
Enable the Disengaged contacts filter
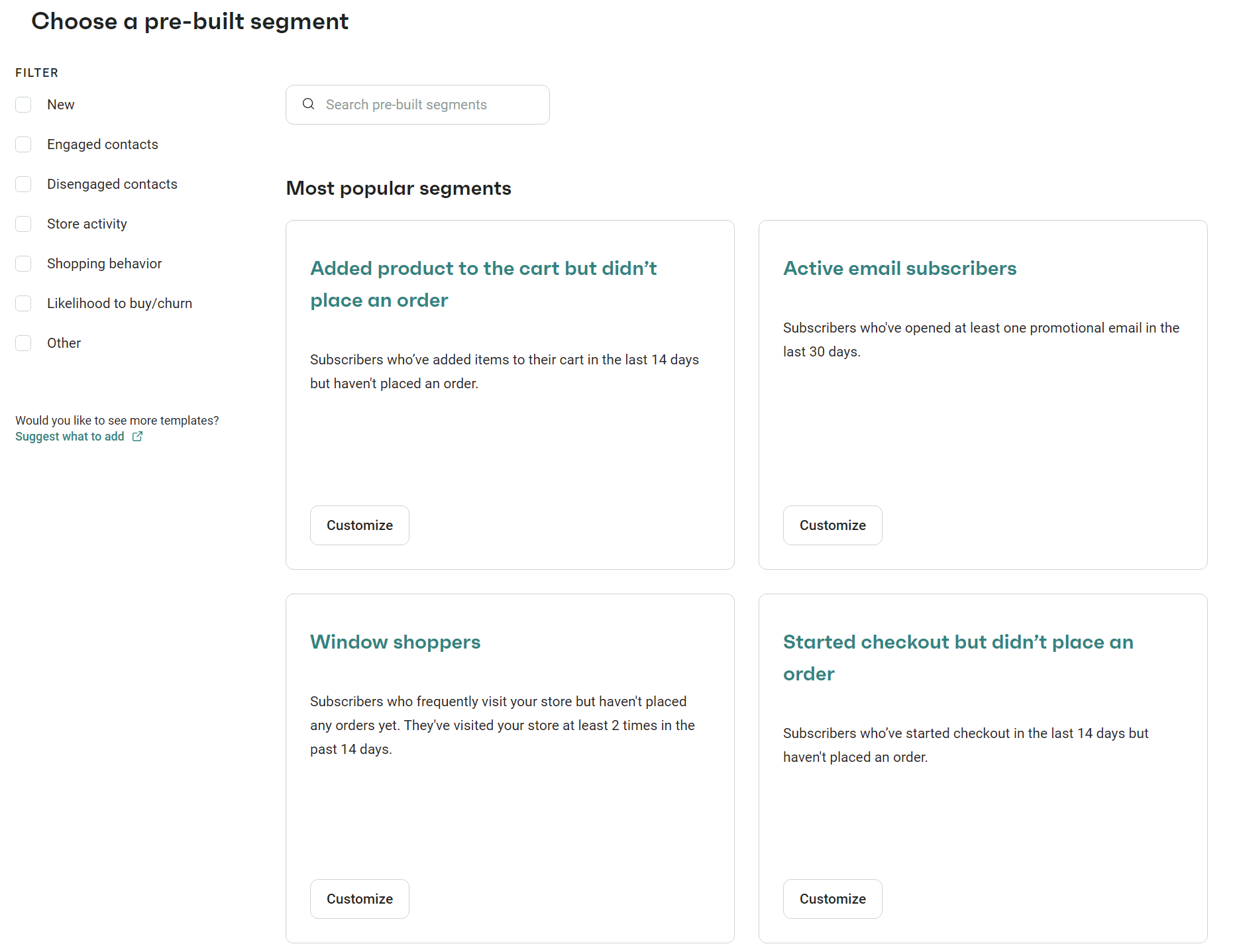(x=23, y=184)
